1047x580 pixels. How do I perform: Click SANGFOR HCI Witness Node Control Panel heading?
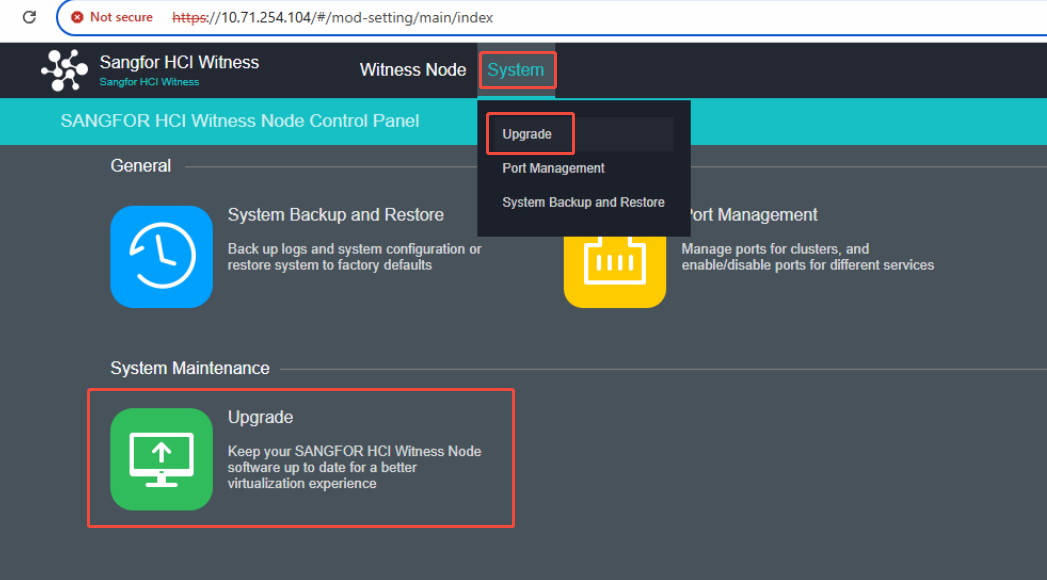click(240, 121)
